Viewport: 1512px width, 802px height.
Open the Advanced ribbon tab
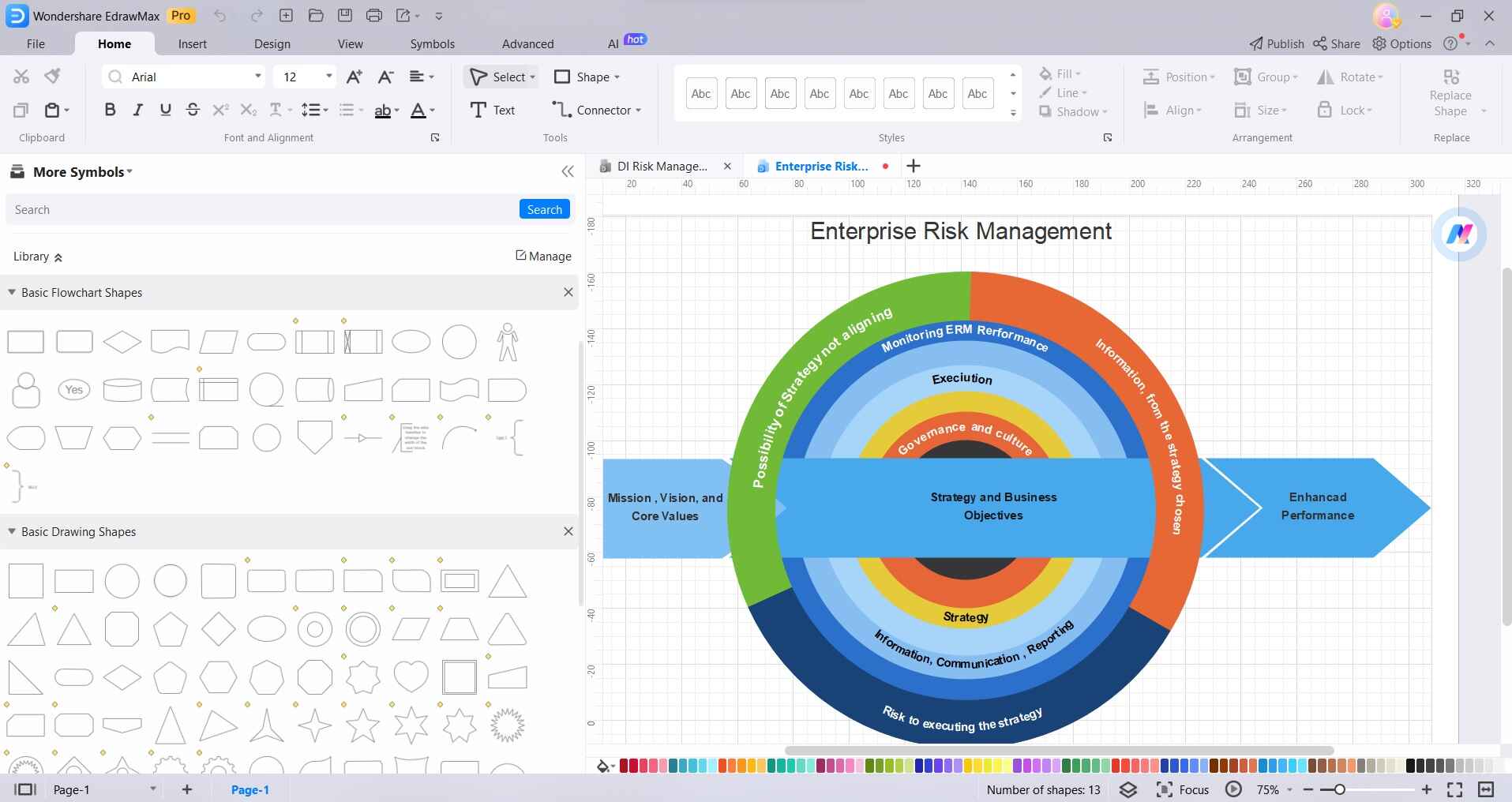pos(528,44)
